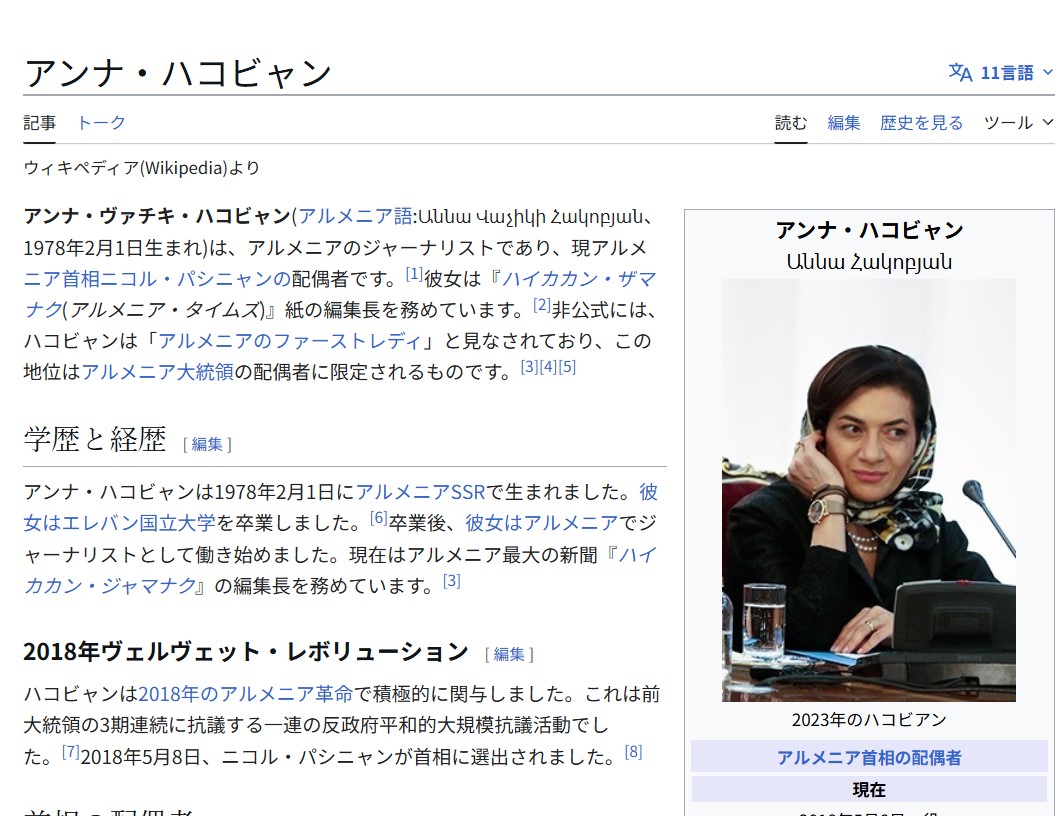Edit the 2018年ヴェルヴェット・レボリューション section
The width and height of the screenshot is (1059, 816).
click(x=509, y=654)
